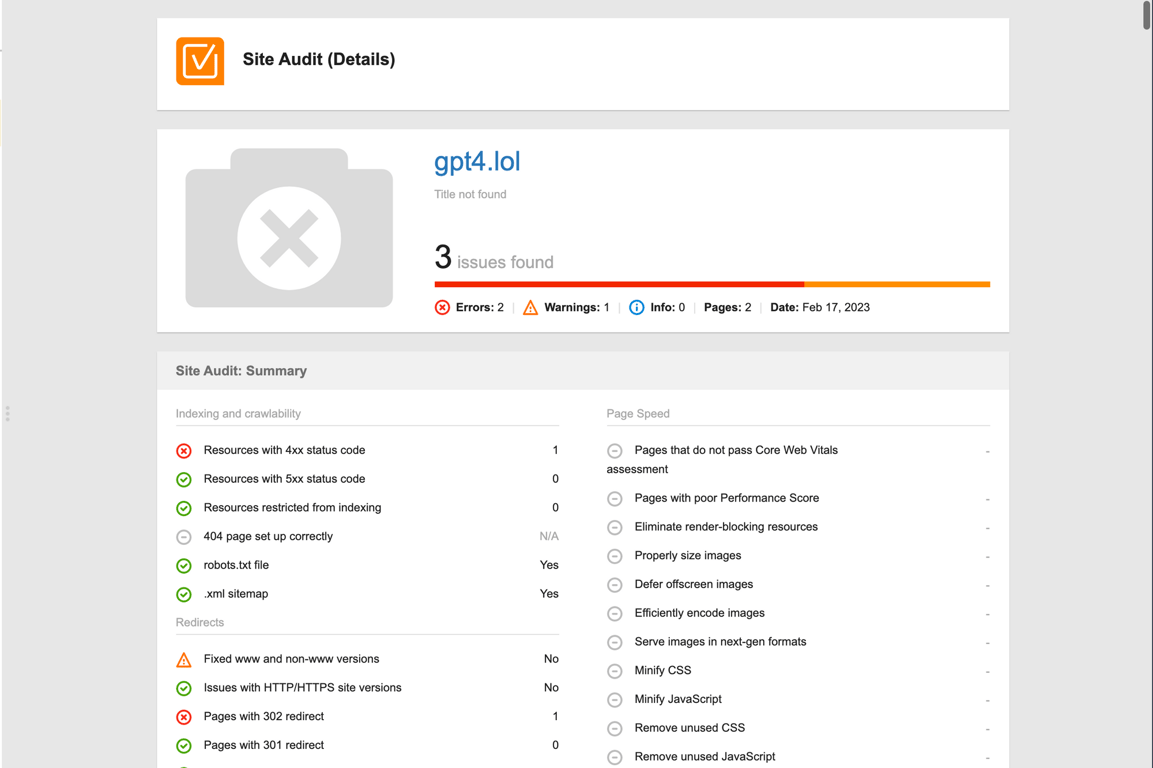
Task: Open the gpt4.lol site link
Action: pos(476,161)
